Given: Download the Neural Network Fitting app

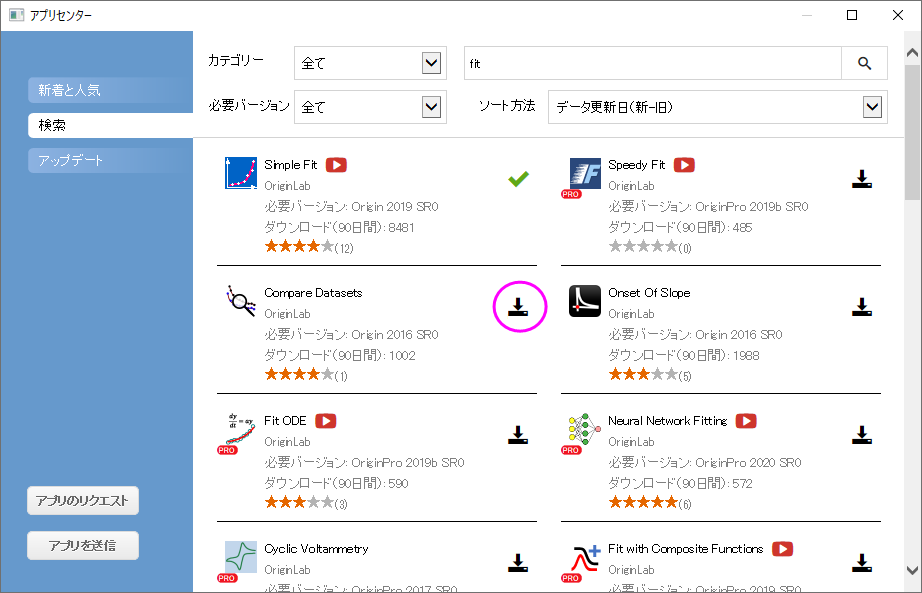Looking at the screenshot, I should pyautogui.click(x=861, y=435).
